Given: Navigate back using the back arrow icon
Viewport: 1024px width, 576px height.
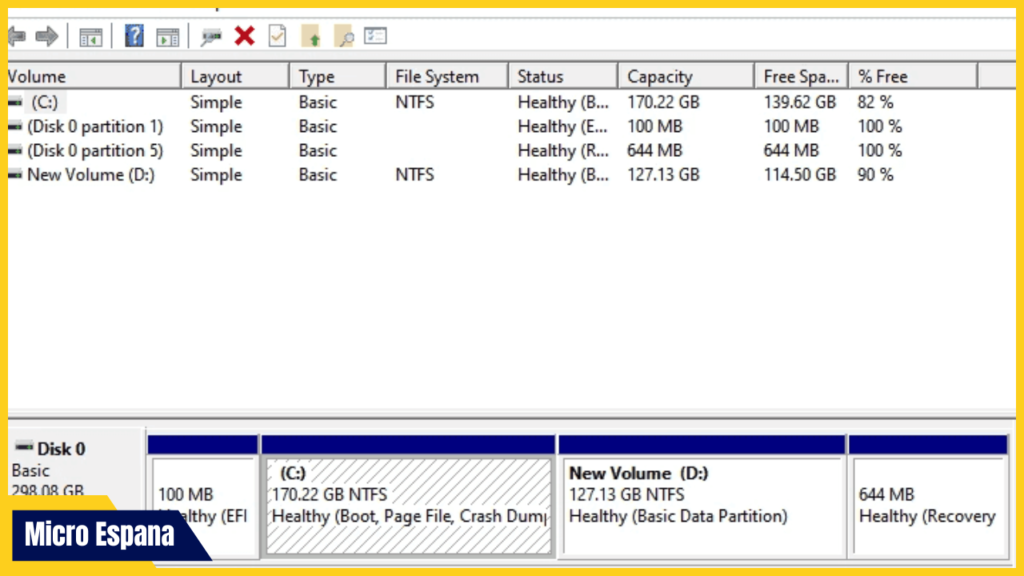Looking at the screenshot, I should [15, 36].
